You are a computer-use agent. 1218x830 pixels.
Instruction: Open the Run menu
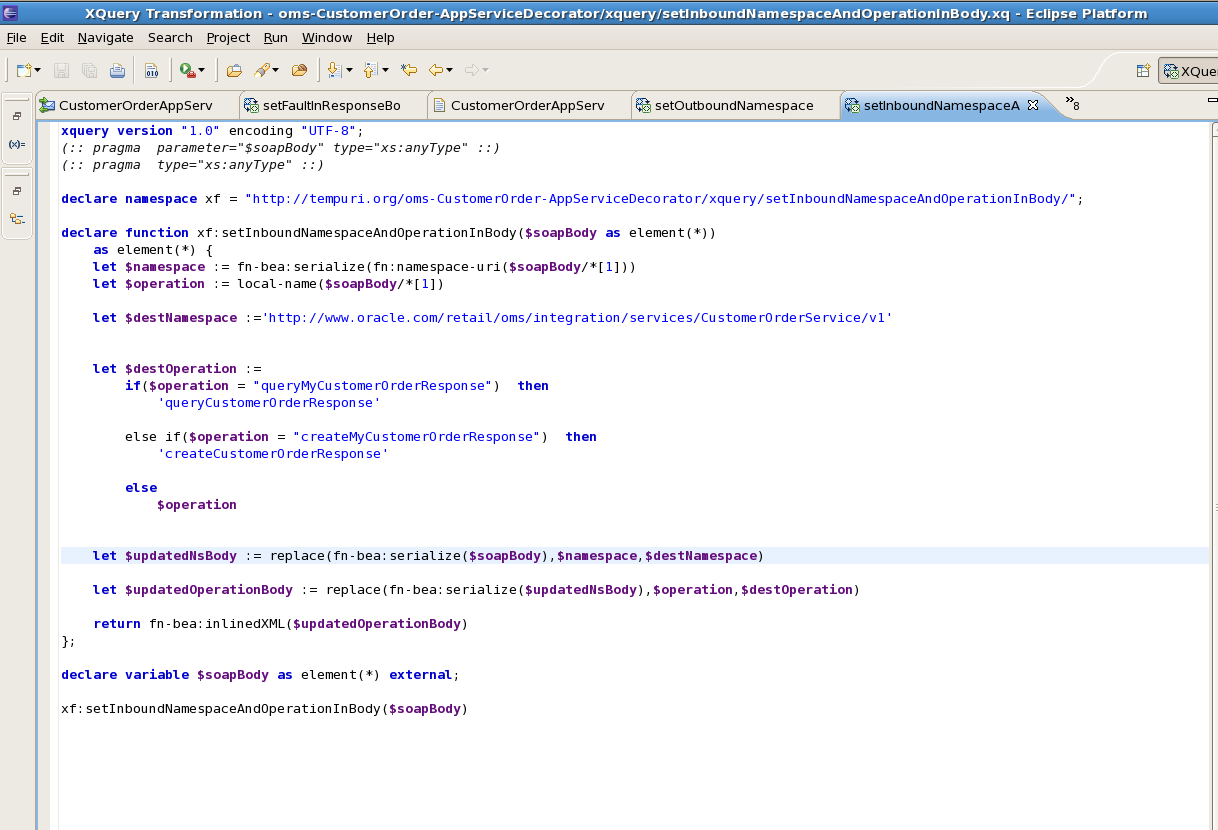click(276, 38)
